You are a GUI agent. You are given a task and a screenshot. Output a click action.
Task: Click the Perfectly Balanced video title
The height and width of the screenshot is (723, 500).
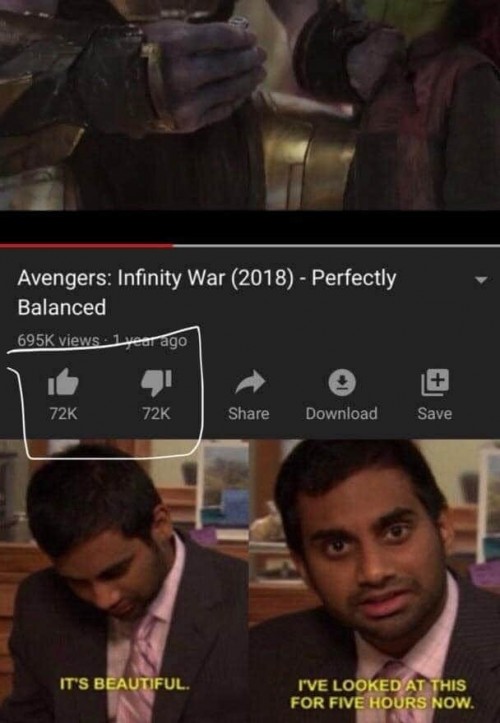click(207, 293)
